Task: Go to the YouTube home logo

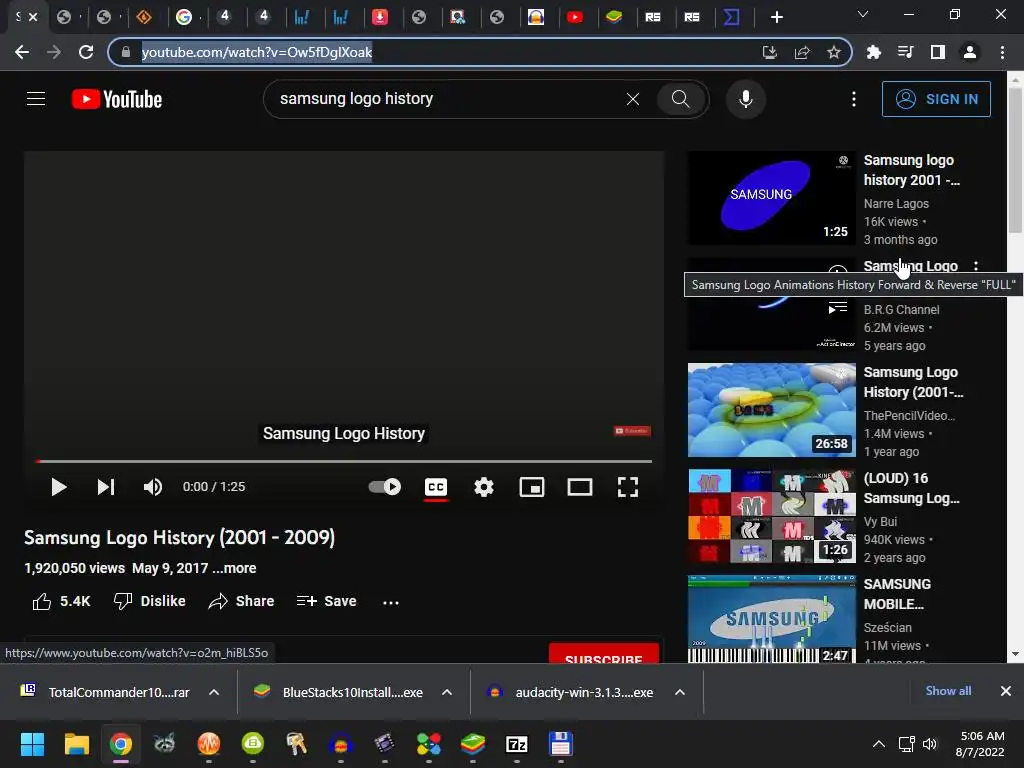Action: (x=117, y=99)
